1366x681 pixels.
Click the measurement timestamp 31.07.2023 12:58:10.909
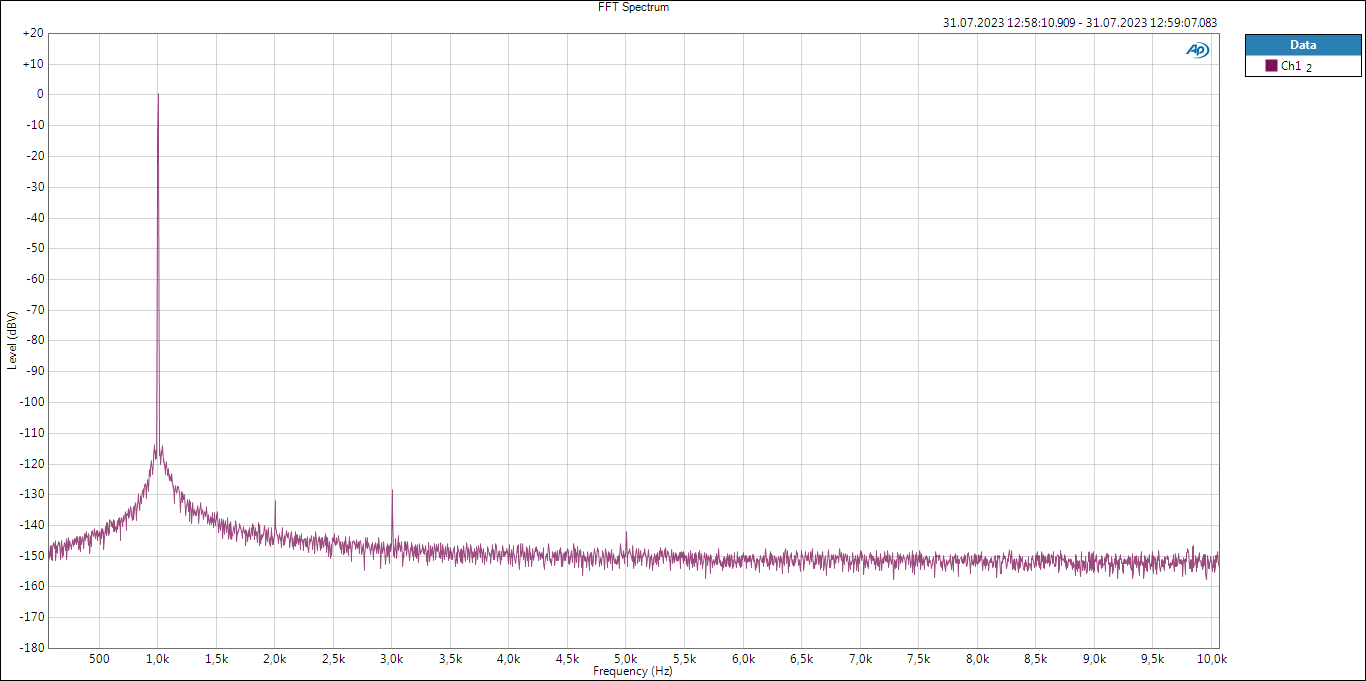coord(1009,23)
